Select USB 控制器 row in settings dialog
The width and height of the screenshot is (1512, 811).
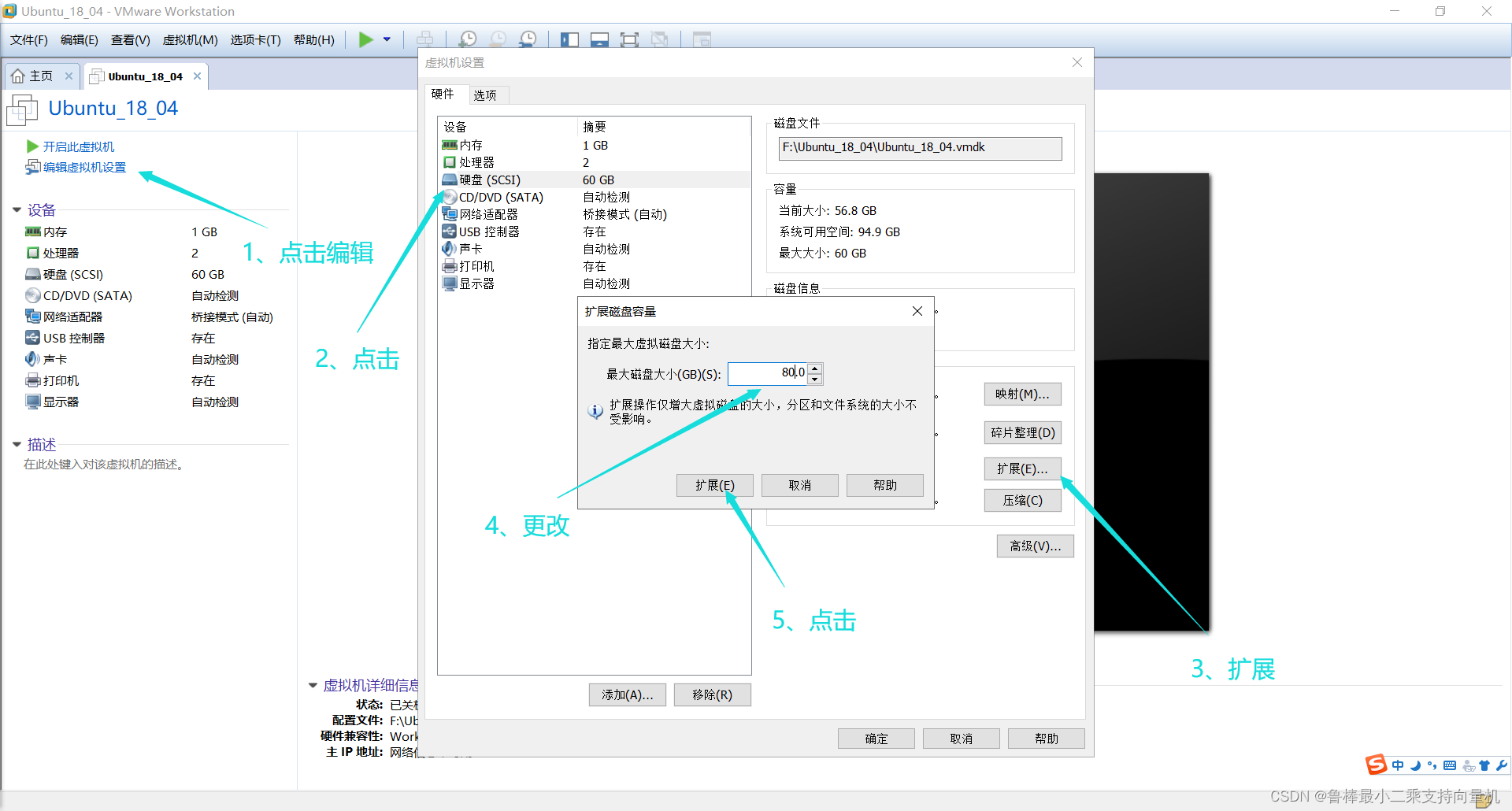click(595, 231)
